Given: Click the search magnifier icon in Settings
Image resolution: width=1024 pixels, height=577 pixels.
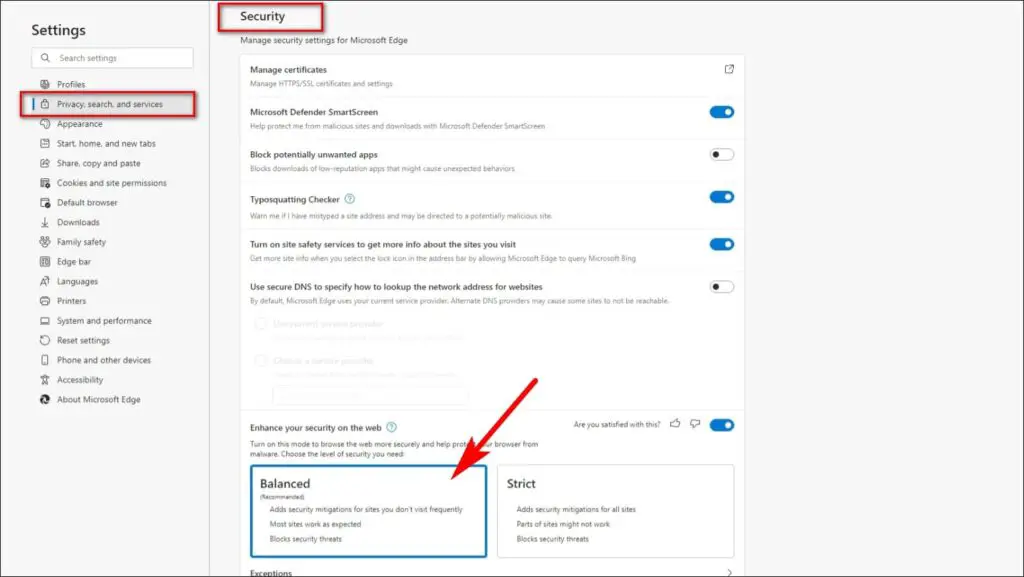Looking at the screenshot, I should tap(45, 58).
